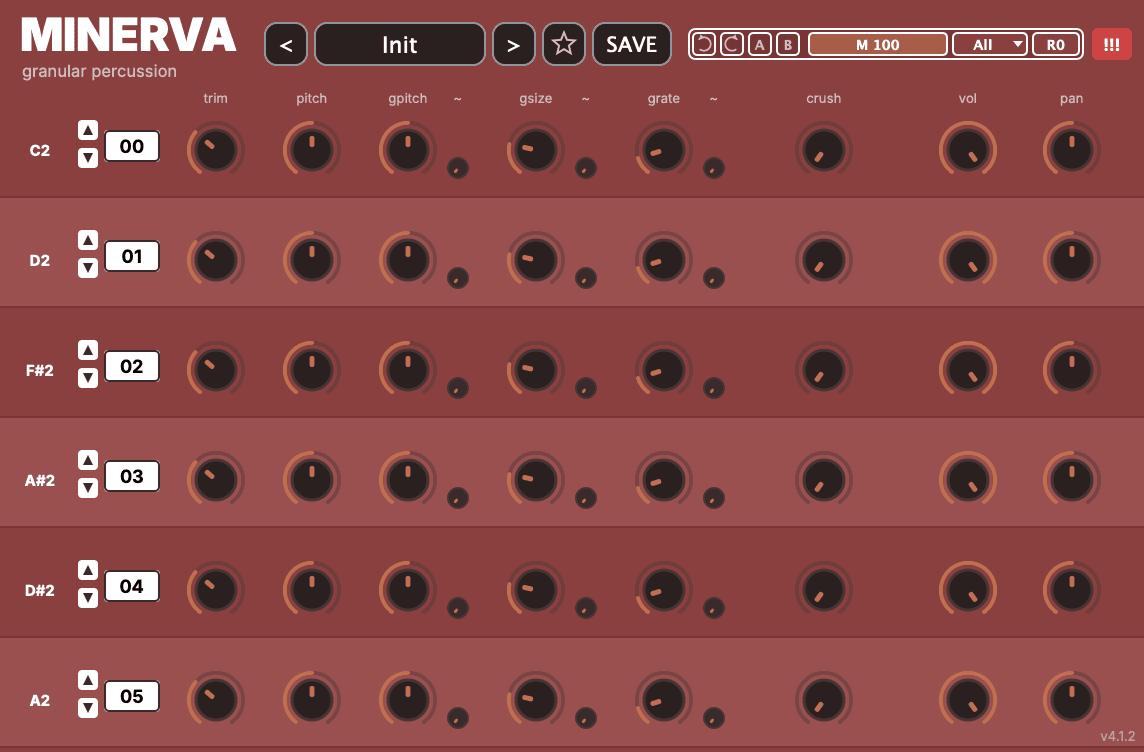Click the pan knob in the D2 row
Image resolution: width=1144 pixels, height=752 pixels.
(x=1072, y=260)
